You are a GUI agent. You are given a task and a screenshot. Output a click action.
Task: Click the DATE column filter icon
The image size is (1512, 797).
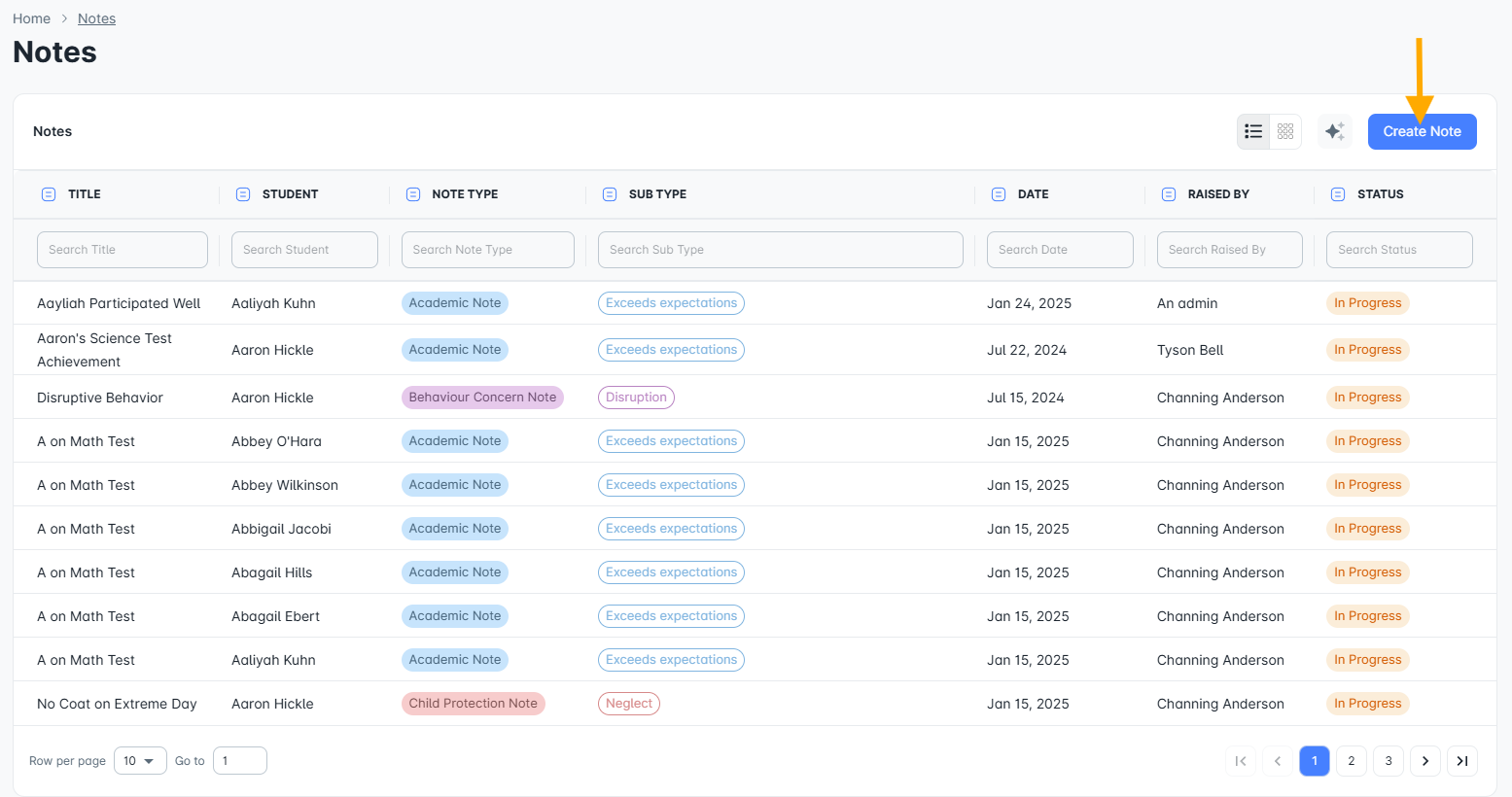click(999, 194)
